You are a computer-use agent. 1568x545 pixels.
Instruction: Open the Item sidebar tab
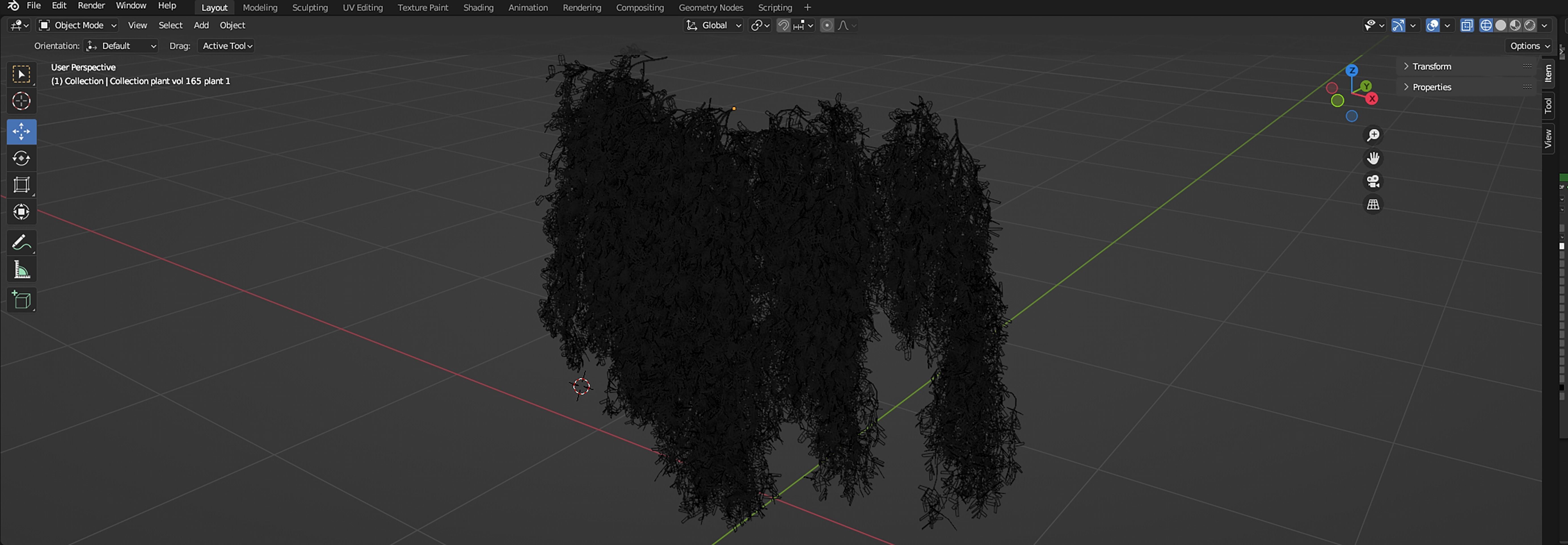[x=1548, y=74]
